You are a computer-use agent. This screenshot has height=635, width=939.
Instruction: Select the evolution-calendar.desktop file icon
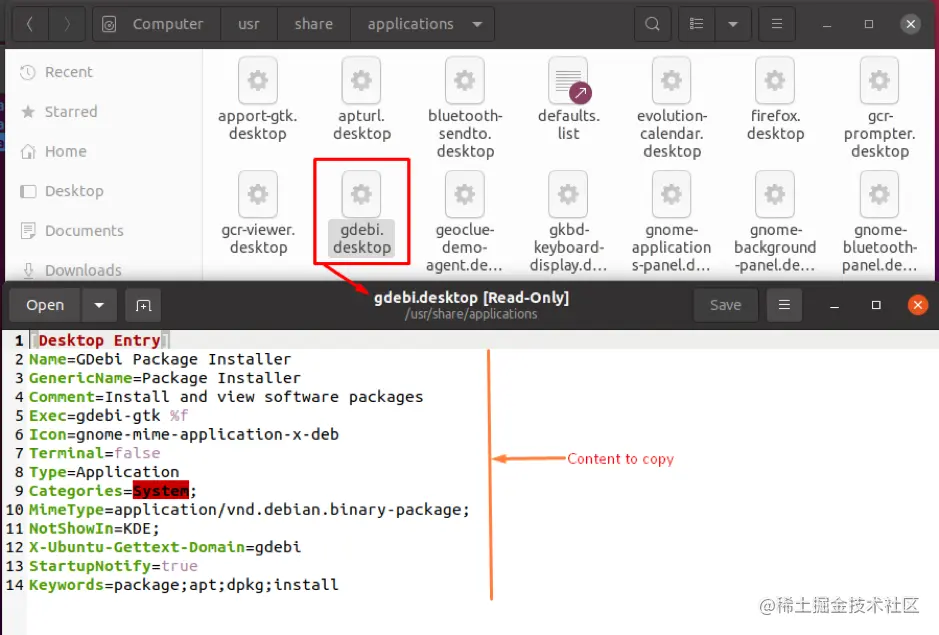[671, 80]
